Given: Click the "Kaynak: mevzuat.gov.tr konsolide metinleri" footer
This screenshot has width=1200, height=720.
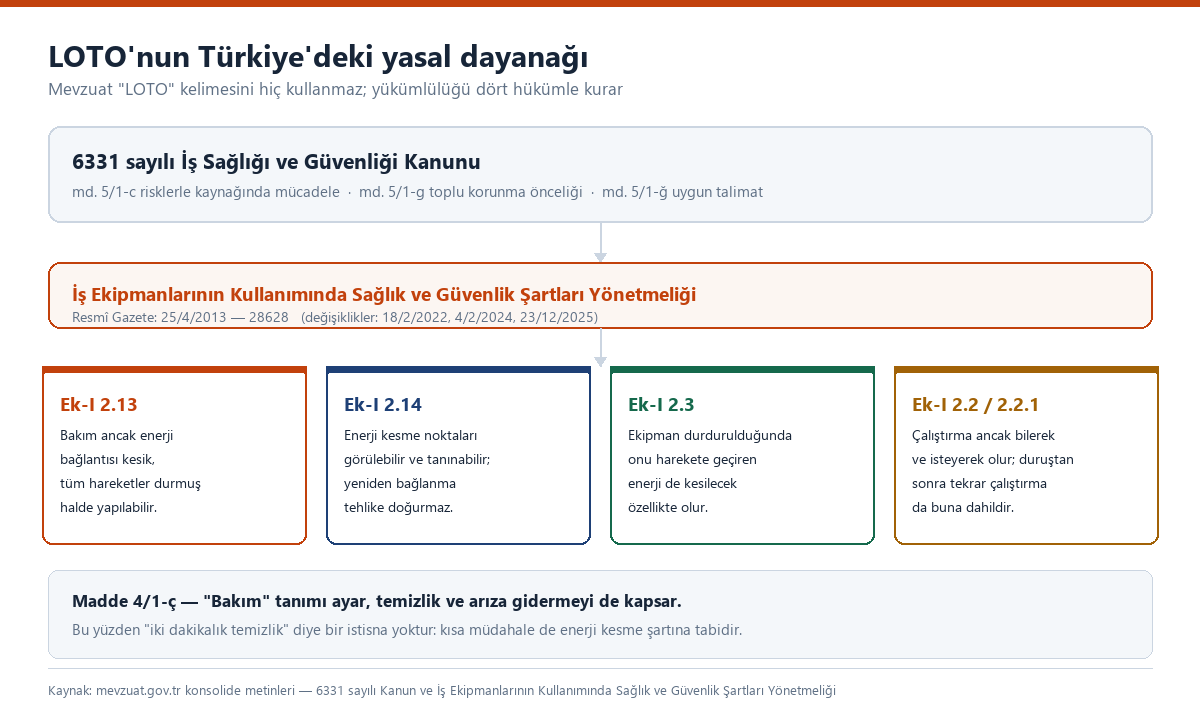Looking at the screenshot, I should [x=442, y=690].
